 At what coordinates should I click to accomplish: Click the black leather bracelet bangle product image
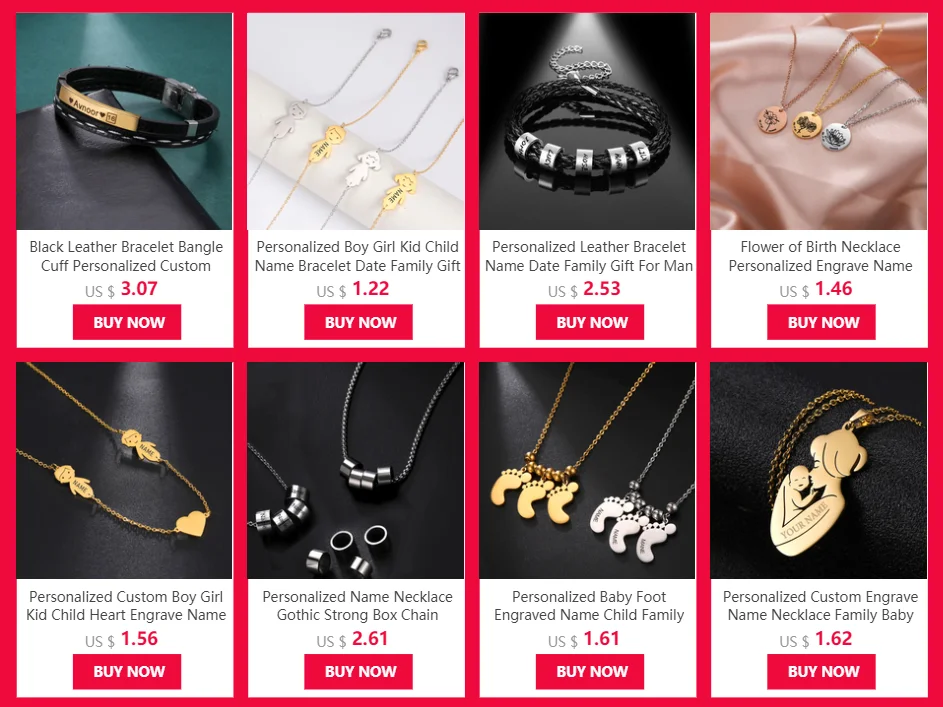[x=124, y=121]
